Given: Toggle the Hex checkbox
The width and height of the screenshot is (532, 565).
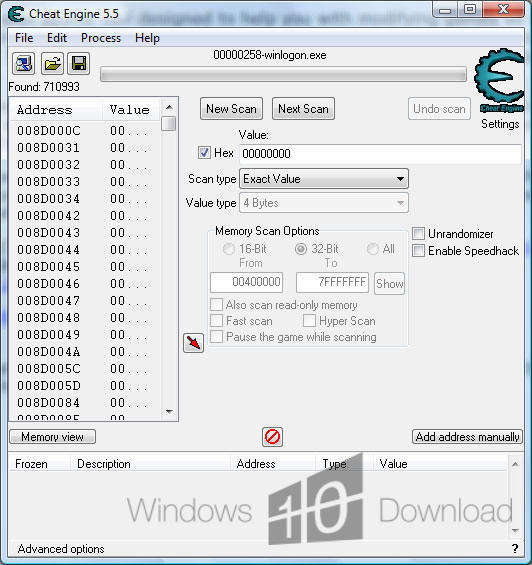Looking at the screenshot, I should [204, 152].
